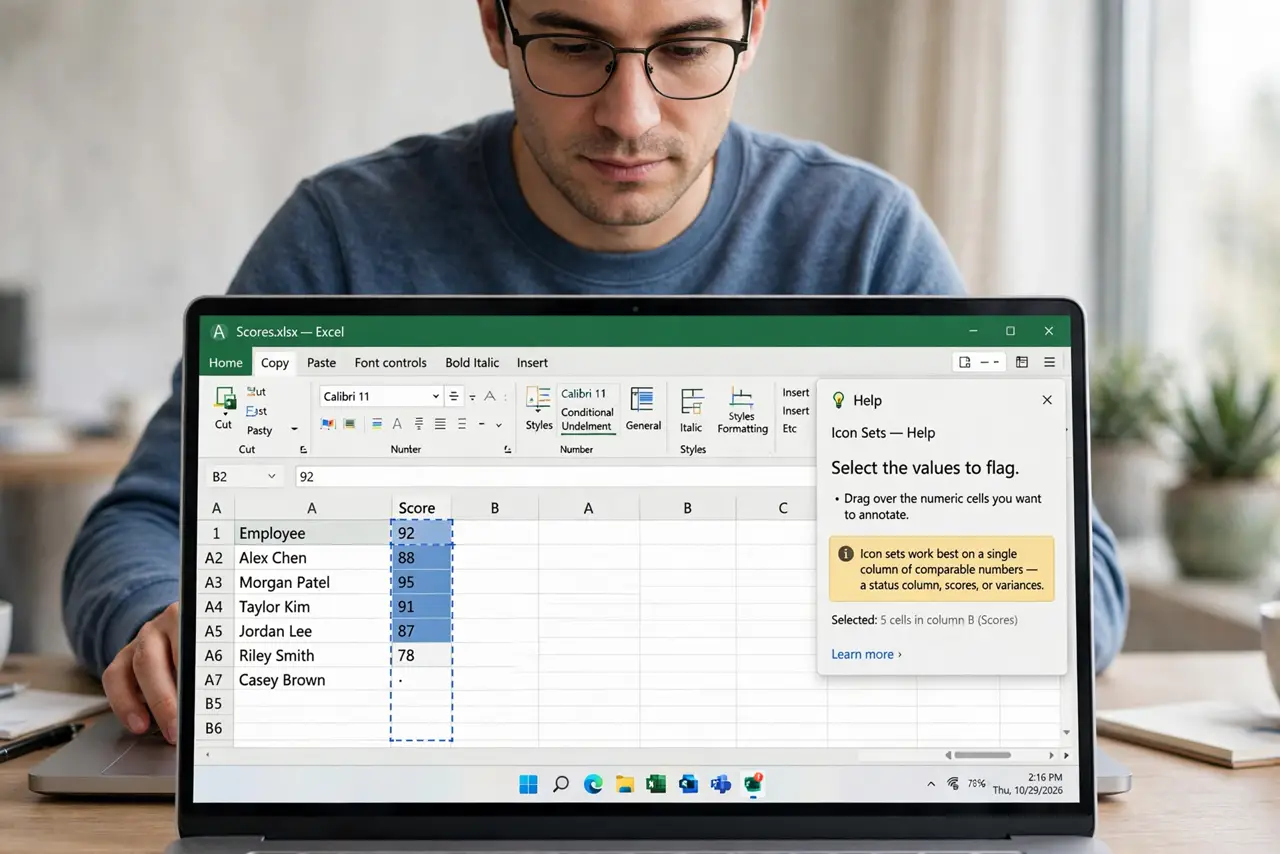Image resolution: width=1280 pixels, height=854 pixels.
Task: Click row header B6
Action: click(214, 728)
